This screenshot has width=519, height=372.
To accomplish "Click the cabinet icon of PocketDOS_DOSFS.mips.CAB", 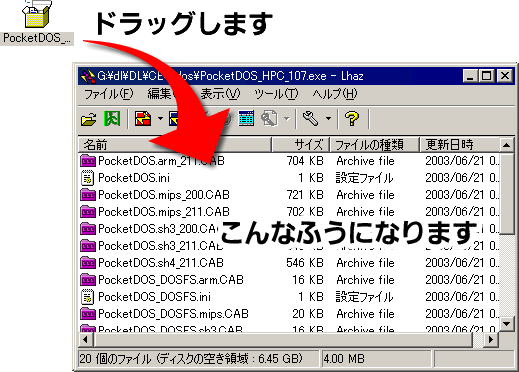I will (88, 314).
